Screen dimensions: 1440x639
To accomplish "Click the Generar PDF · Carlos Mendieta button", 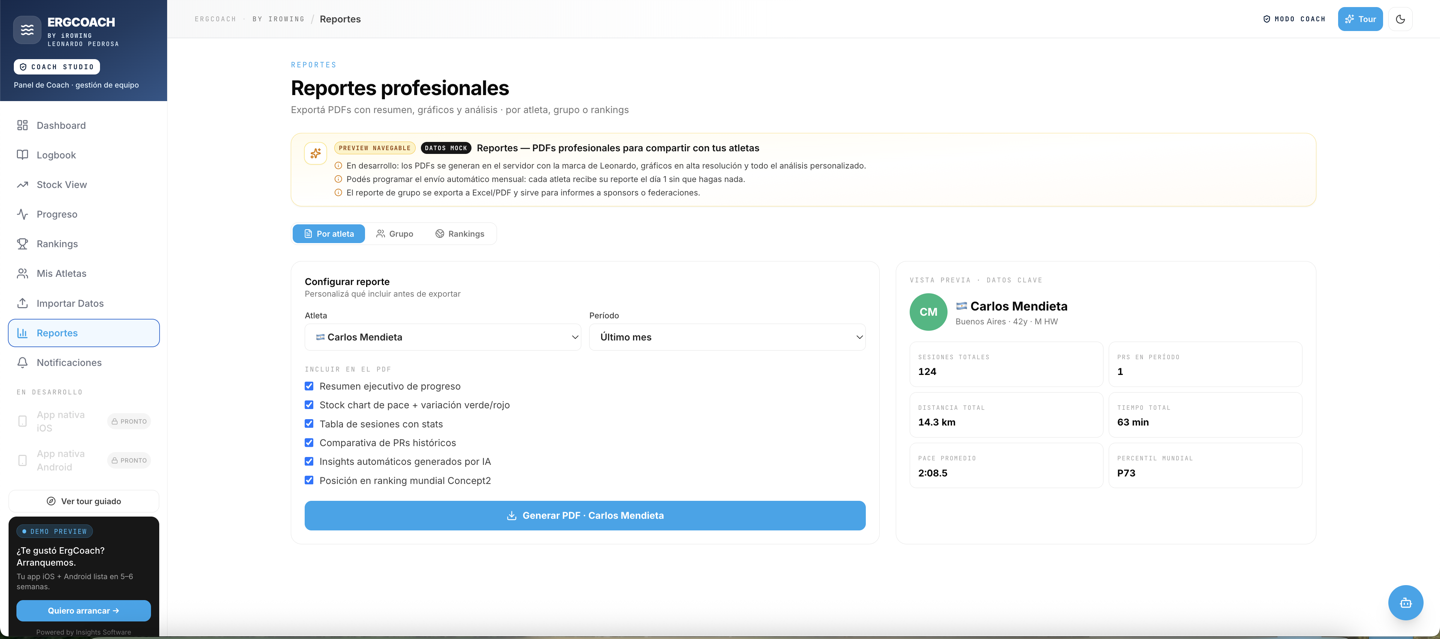I will pyautogui.click(x=585, y=516).
